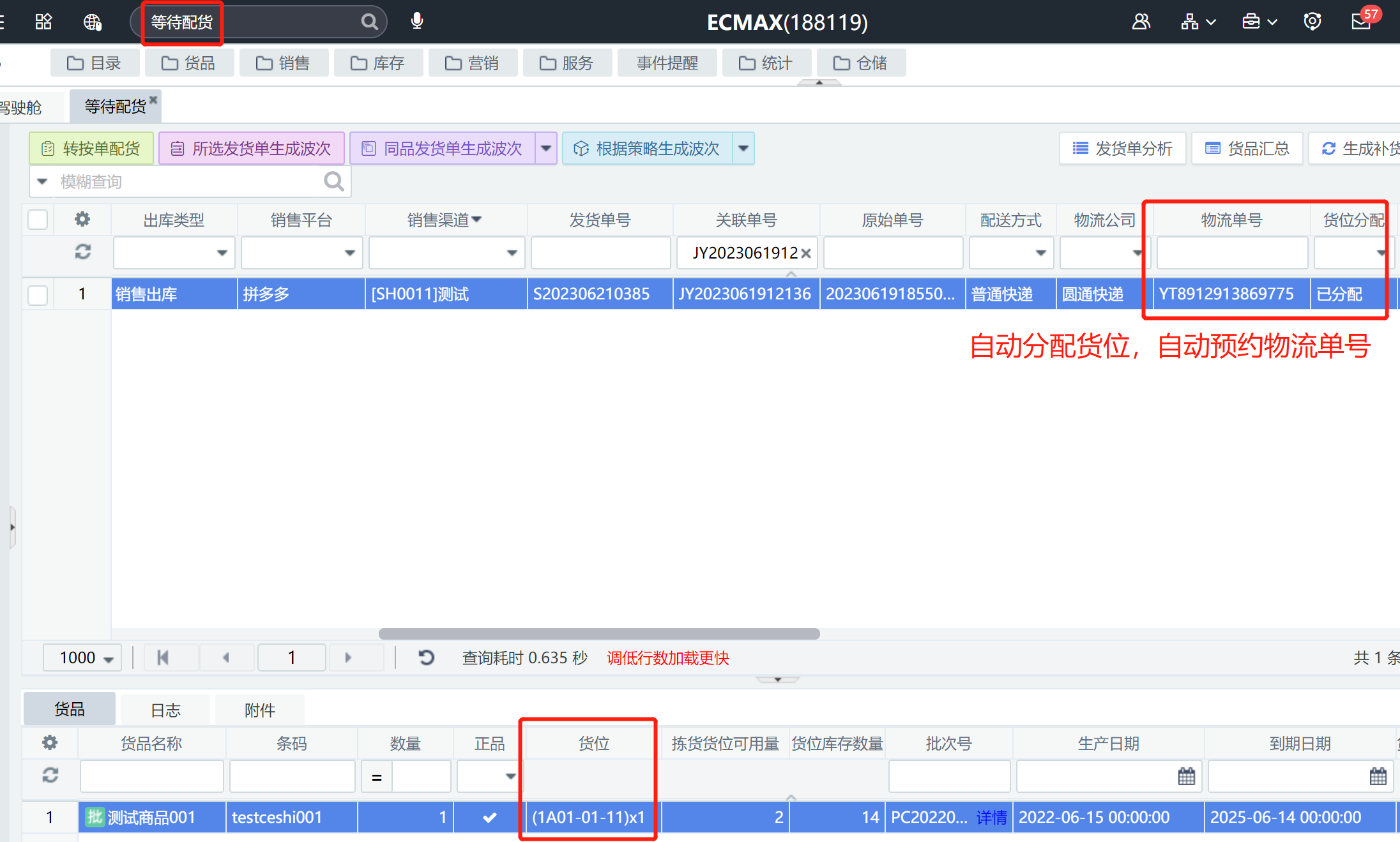
Task: Open 发货单分析 report
Action: [x=1123, y=148]
